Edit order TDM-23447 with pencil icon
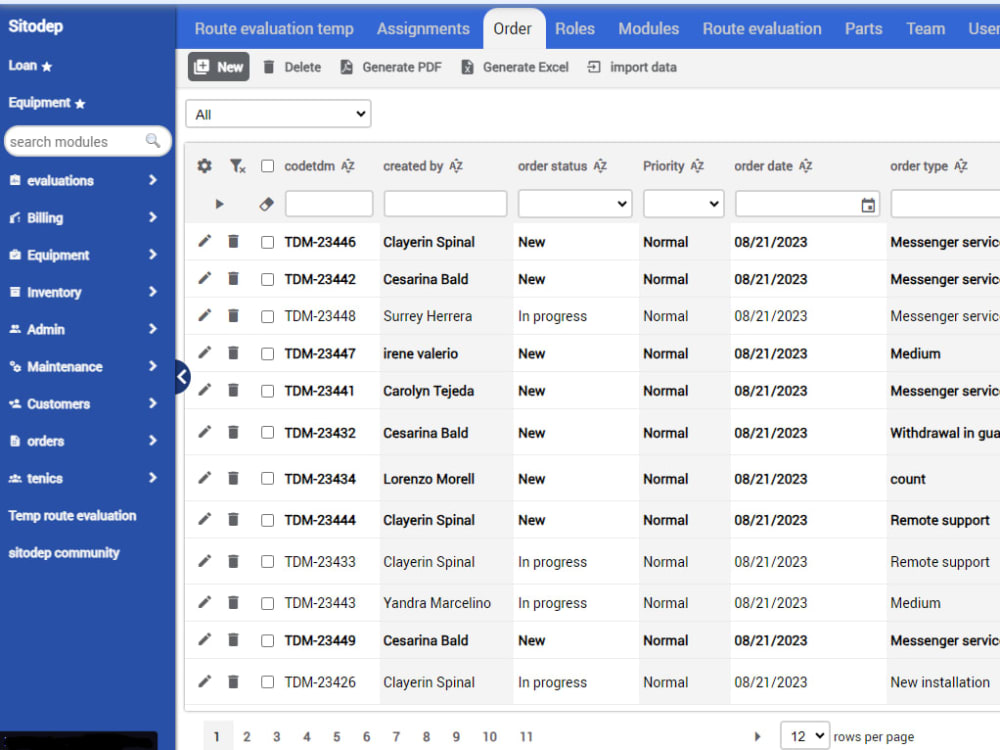The width and height of the screenshot is (1000, 750). 204,352
